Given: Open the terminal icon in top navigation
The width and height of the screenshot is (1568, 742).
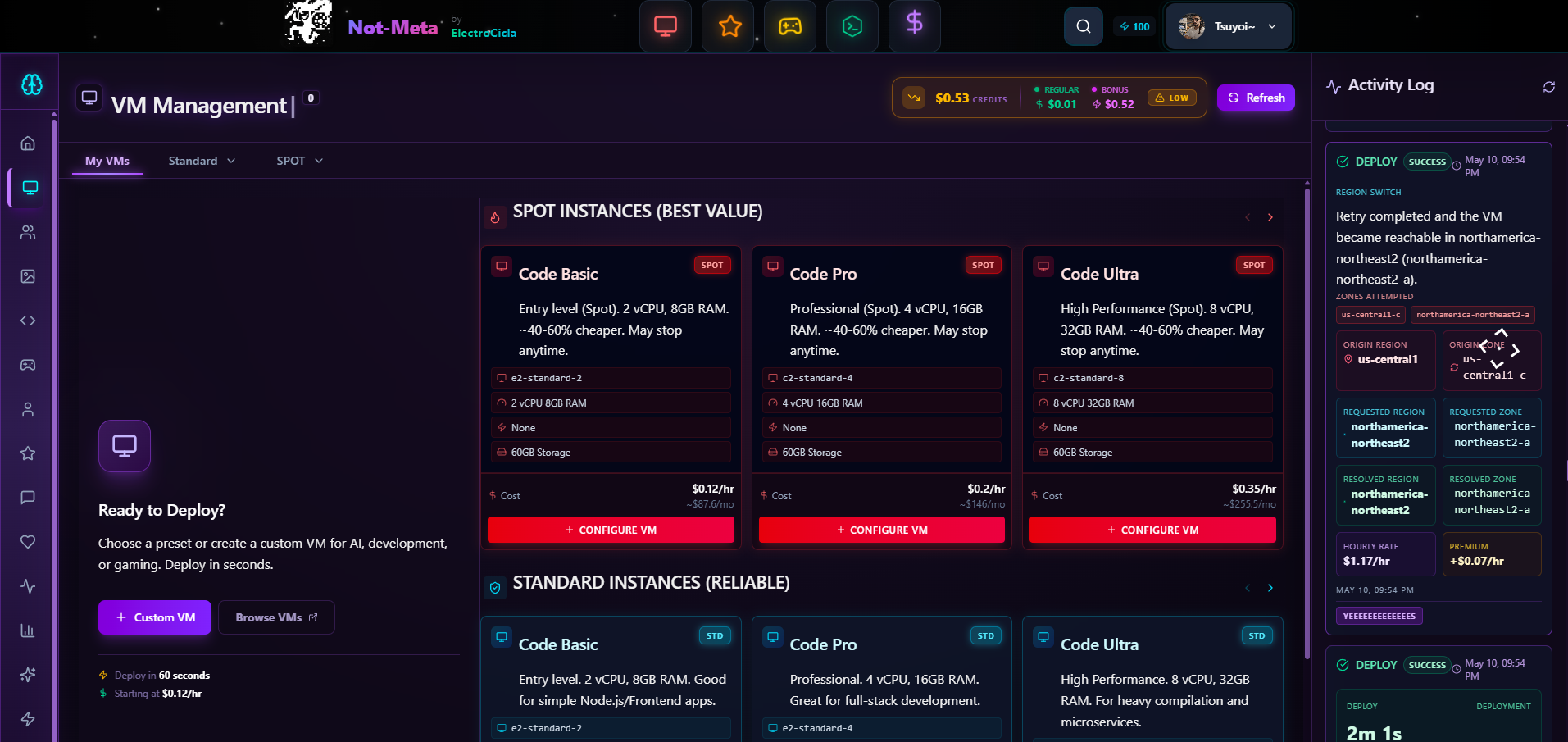Looking at the screenshot, I should point(852,26).
